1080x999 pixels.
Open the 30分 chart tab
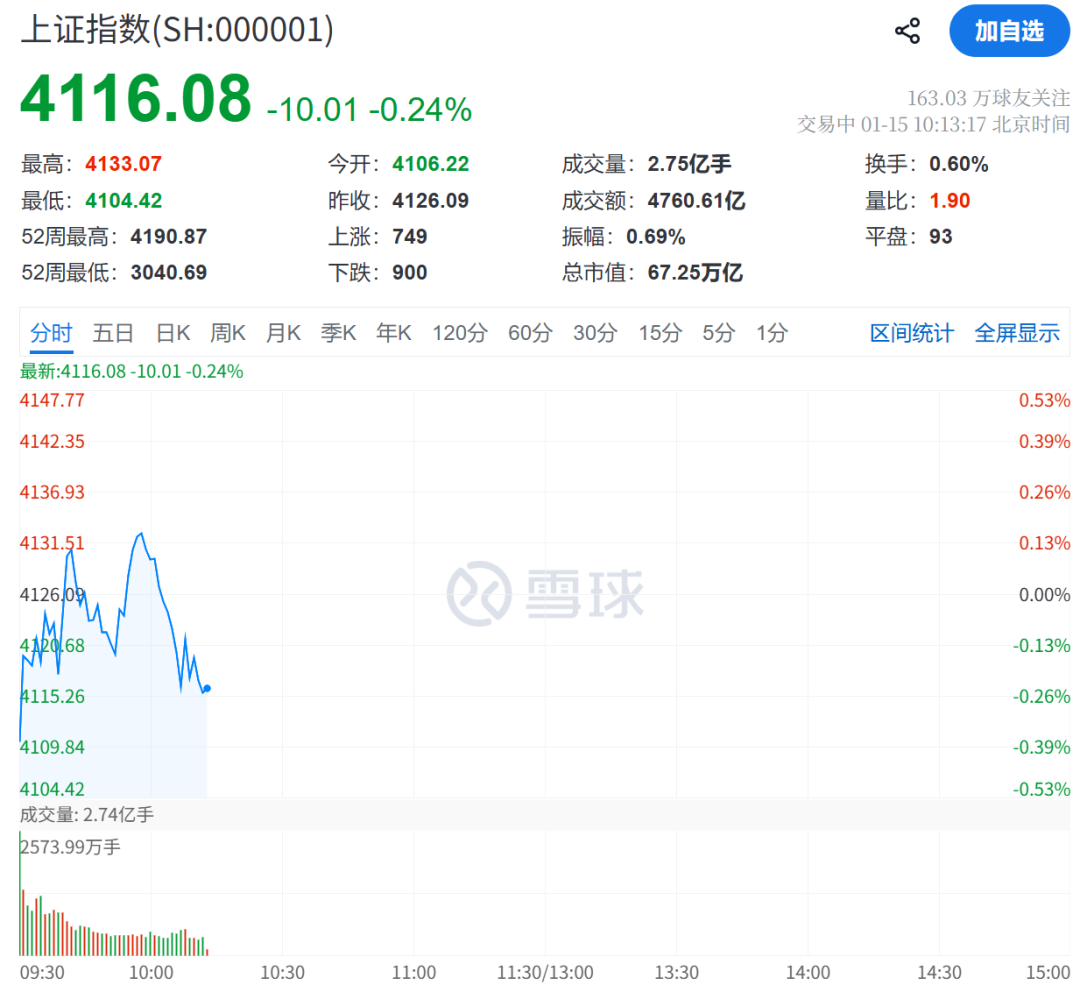click(x=595, y=333)
